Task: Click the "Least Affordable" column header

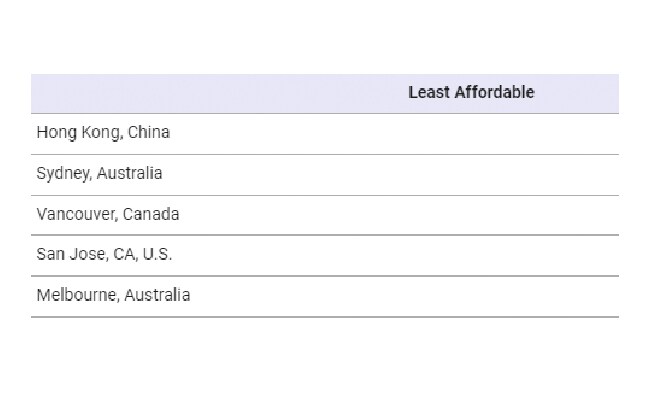Action: (x=471, y=92)
